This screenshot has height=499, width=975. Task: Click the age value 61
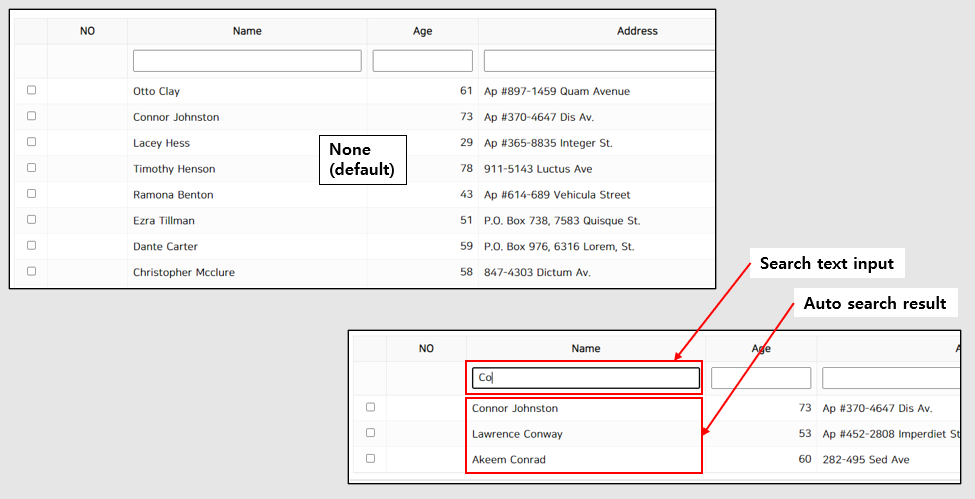point(466,91)
